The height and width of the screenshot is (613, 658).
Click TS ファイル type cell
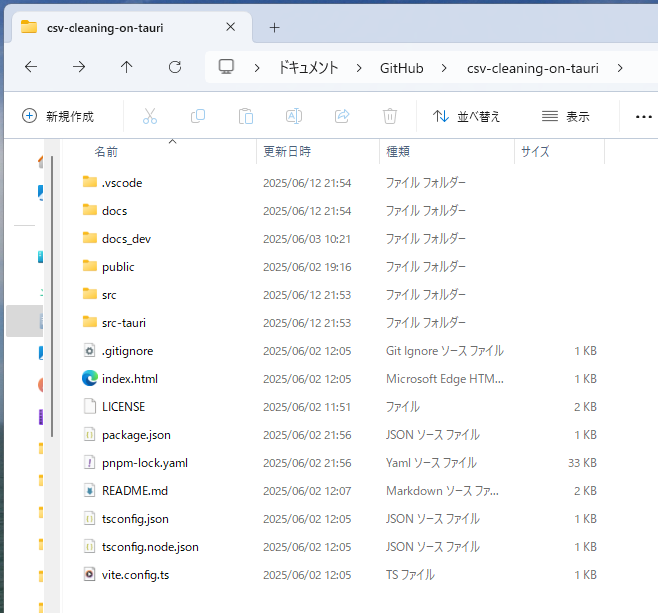(410, 575)
